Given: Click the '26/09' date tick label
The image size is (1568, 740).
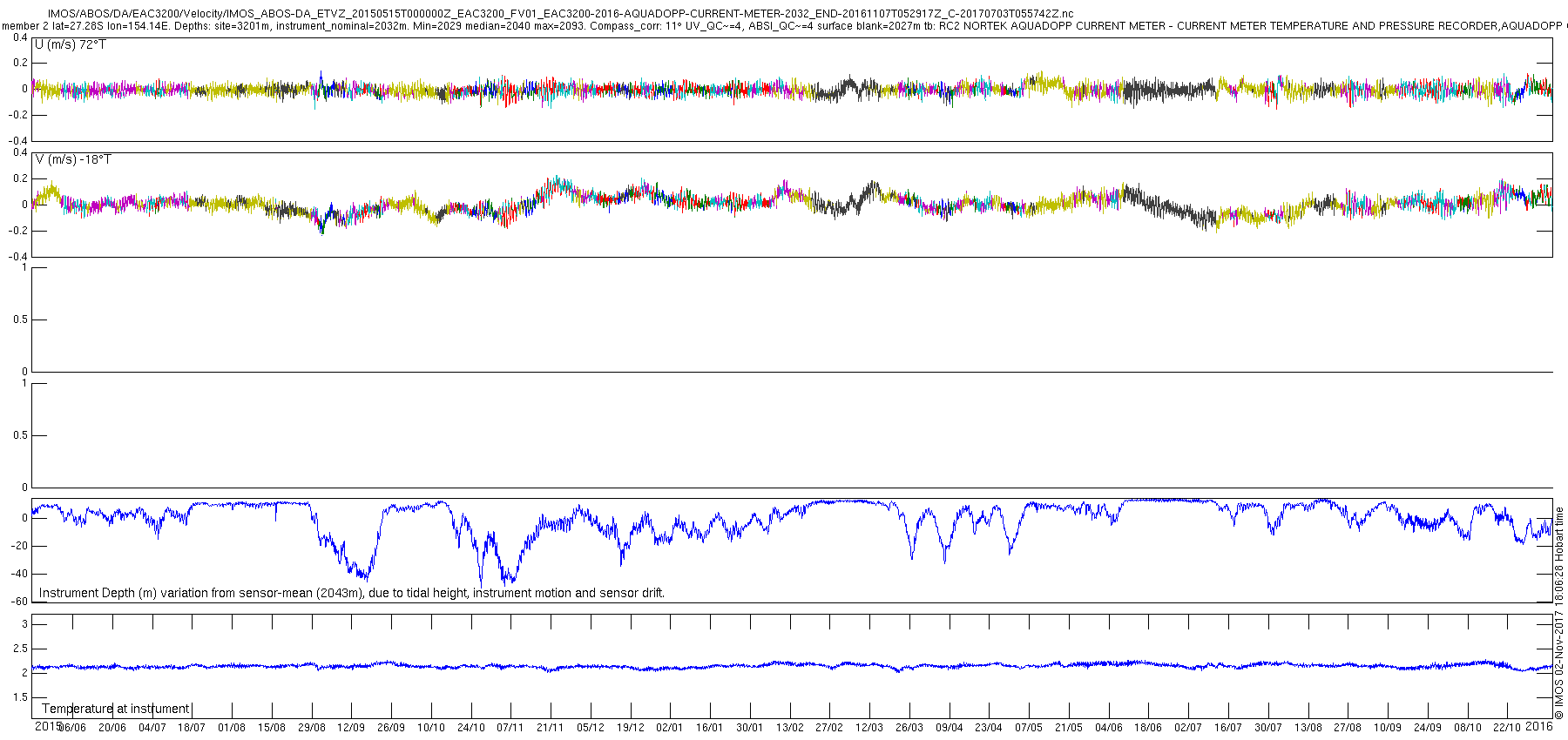Looking at the screenshot, I should pyautogui.click(x=391, y=728).
